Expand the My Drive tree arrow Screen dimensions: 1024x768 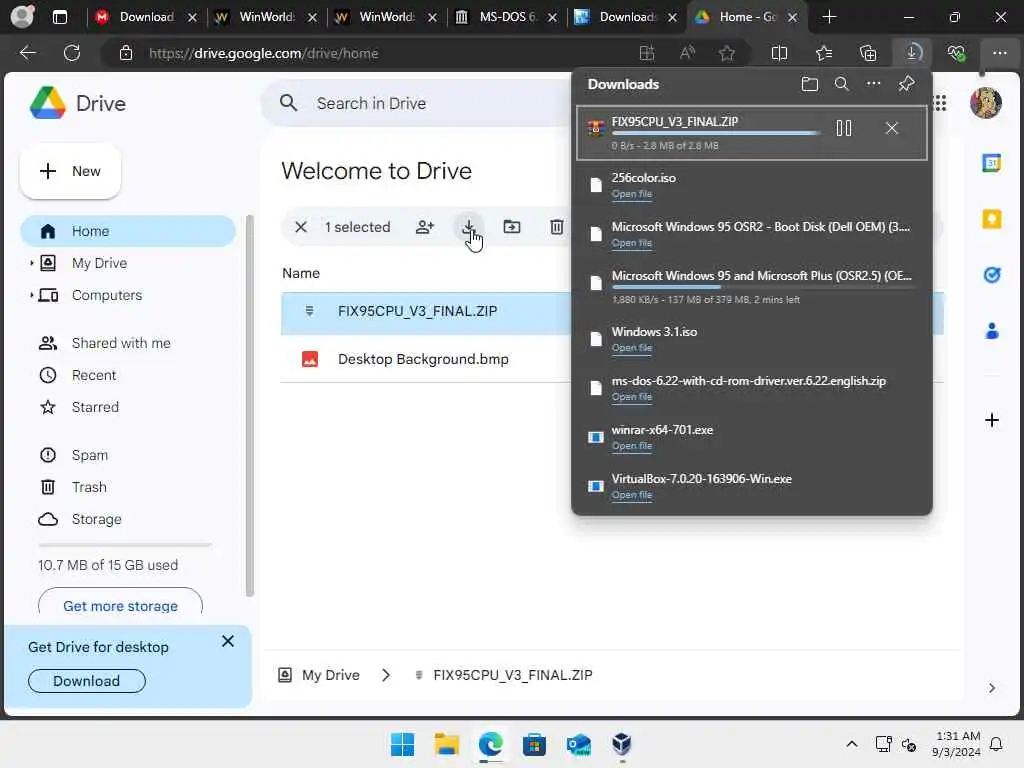(31, 263)
